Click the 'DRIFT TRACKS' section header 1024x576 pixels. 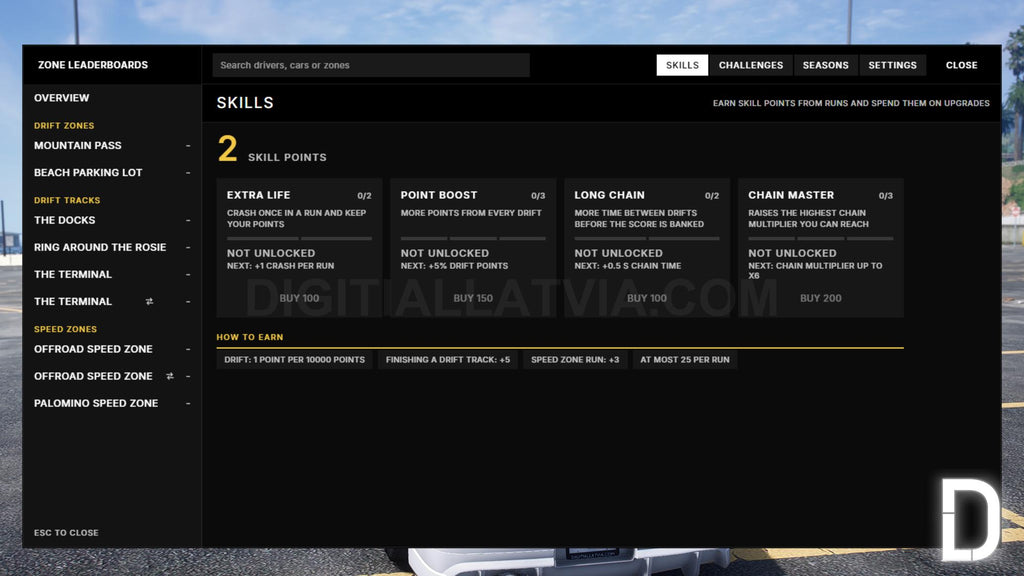click(67, 200)
